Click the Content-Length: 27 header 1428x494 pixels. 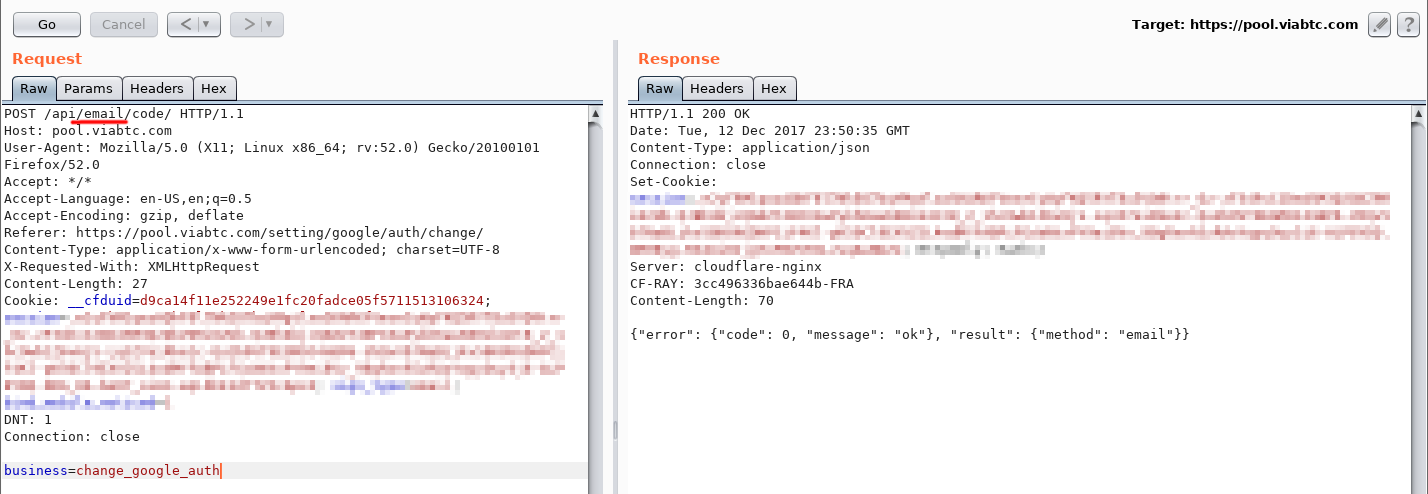pyautogui.click(x=76, y=284)
